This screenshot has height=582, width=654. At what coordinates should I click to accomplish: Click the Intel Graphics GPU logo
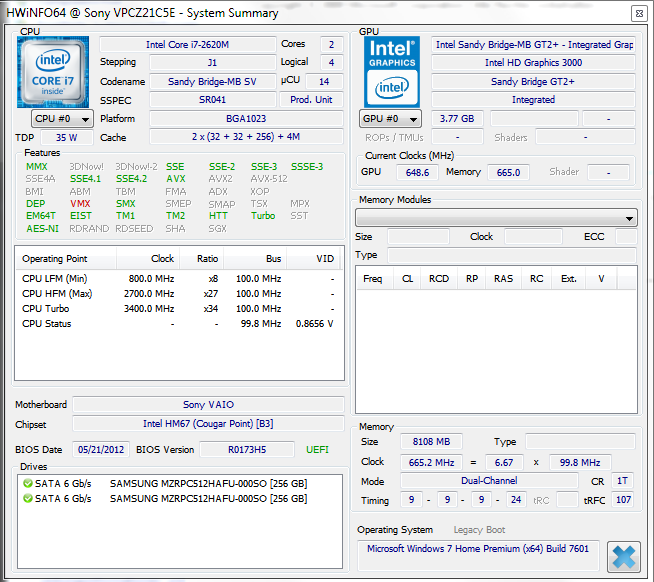(392, 72)
